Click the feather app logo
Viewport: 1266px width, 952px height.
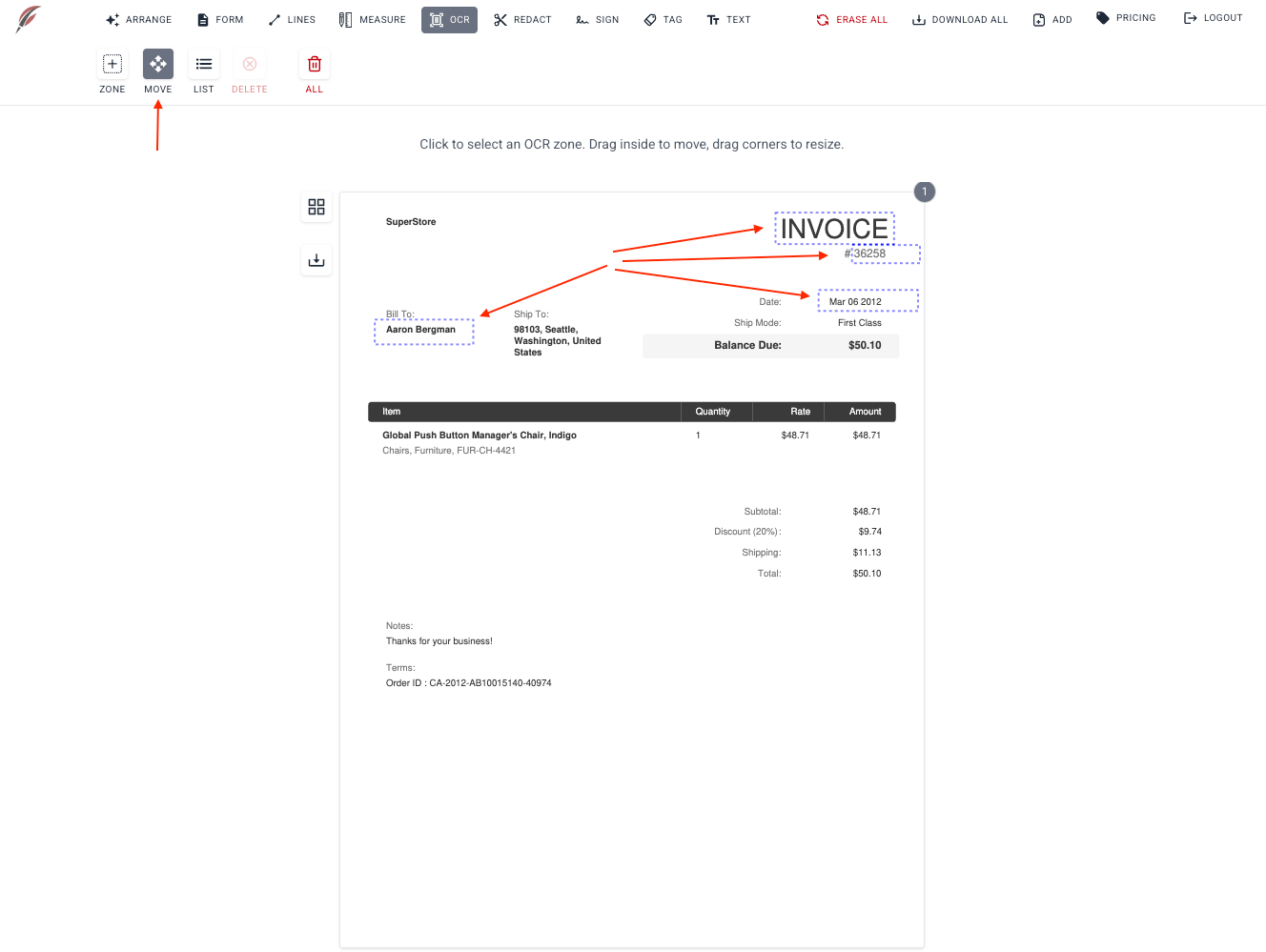coord(29,19)
